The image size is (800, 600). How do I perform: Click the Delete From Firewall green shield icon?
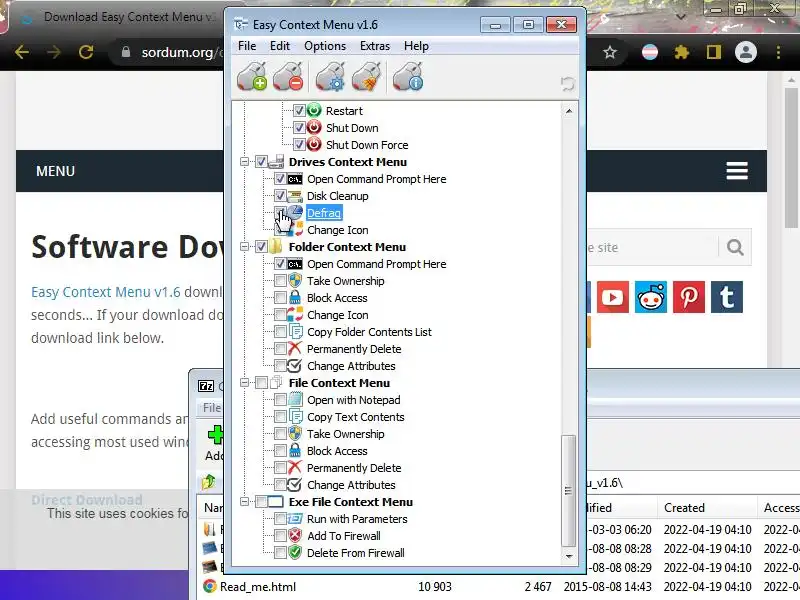295,553
